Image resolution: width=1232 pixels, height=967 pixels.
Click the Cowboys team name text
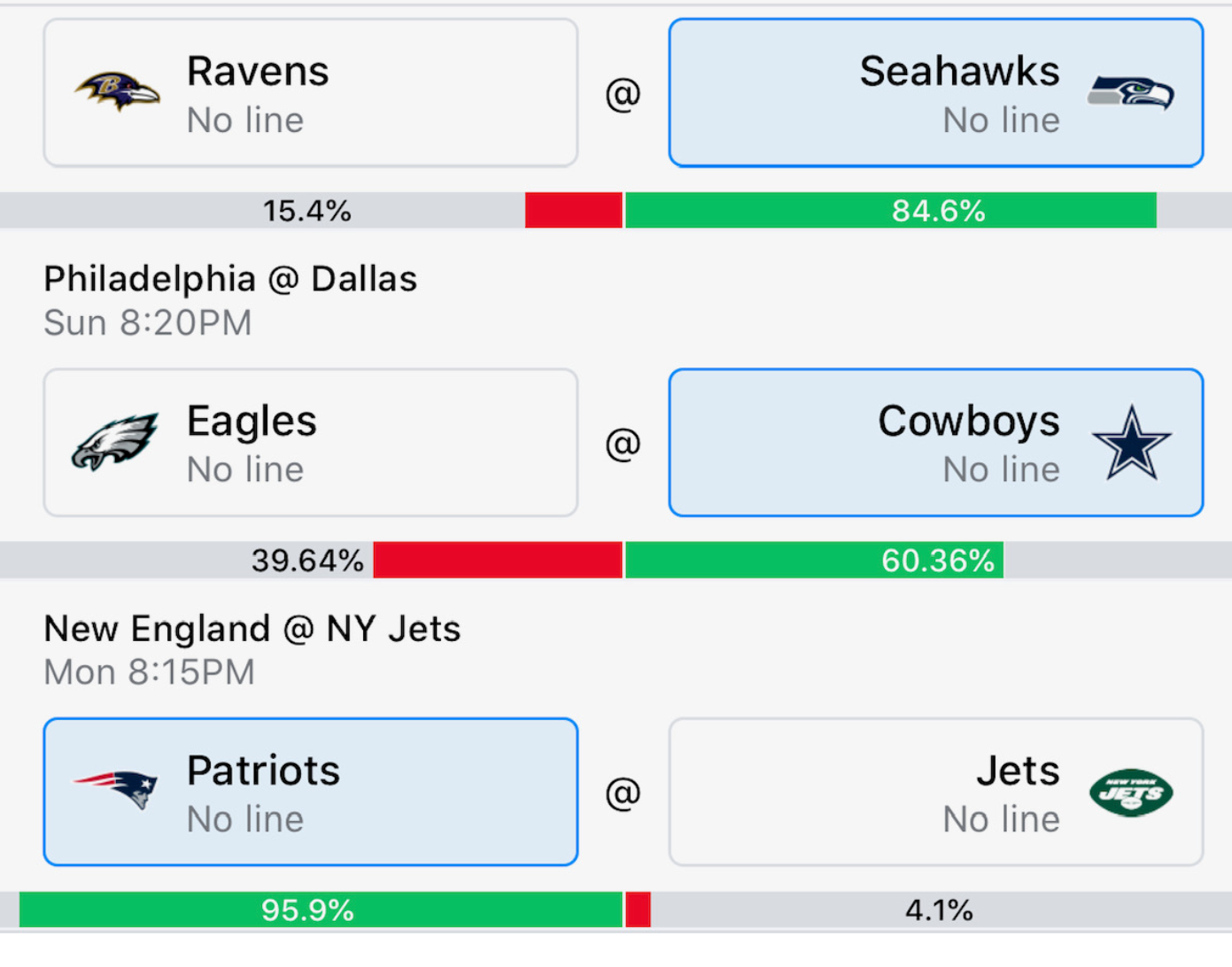coord(969,422)
